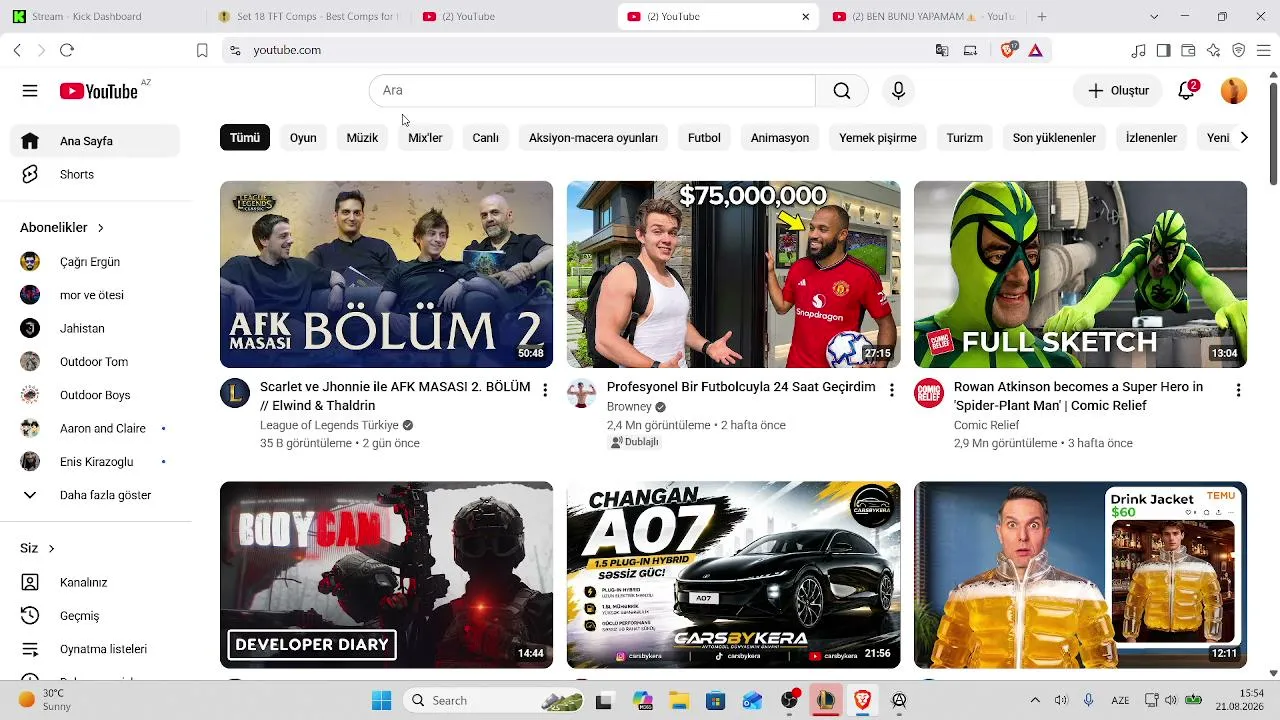Select the Oyun filter chip

pyautogui.click(x=303, y=138)
